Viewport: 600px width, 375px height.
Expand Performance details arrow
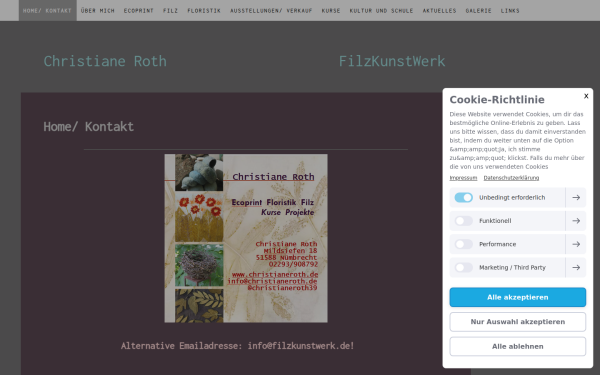[x=576, y=244]
